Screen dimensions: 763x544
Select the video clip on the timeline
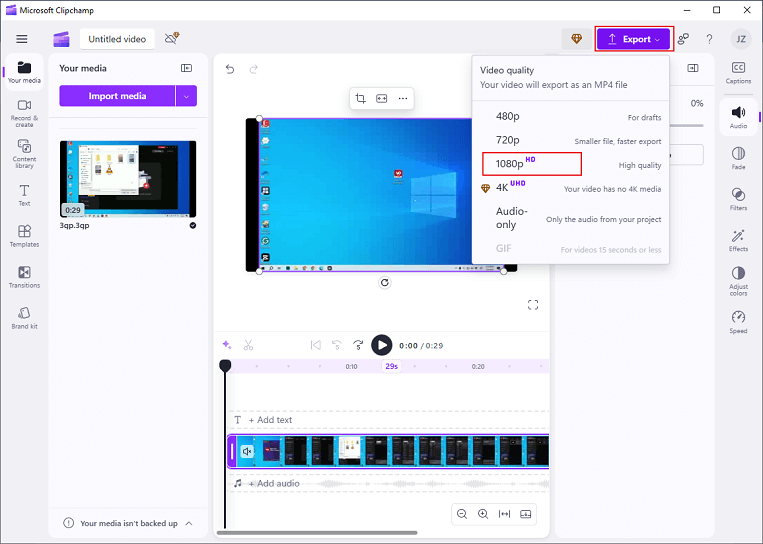coord(388,451)
